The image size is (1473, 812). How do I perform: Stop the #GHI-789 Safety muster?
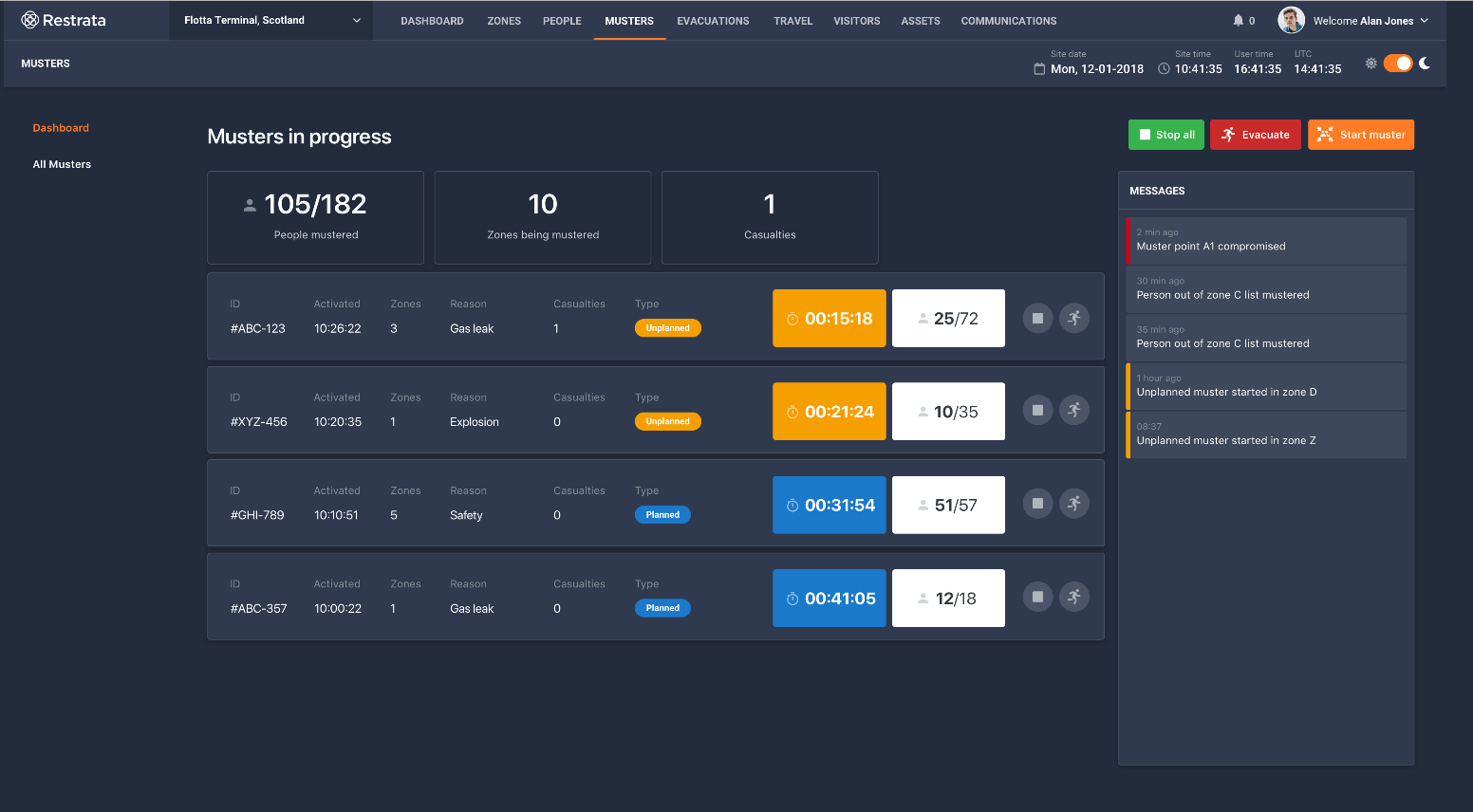click(x=1037, y=504)
